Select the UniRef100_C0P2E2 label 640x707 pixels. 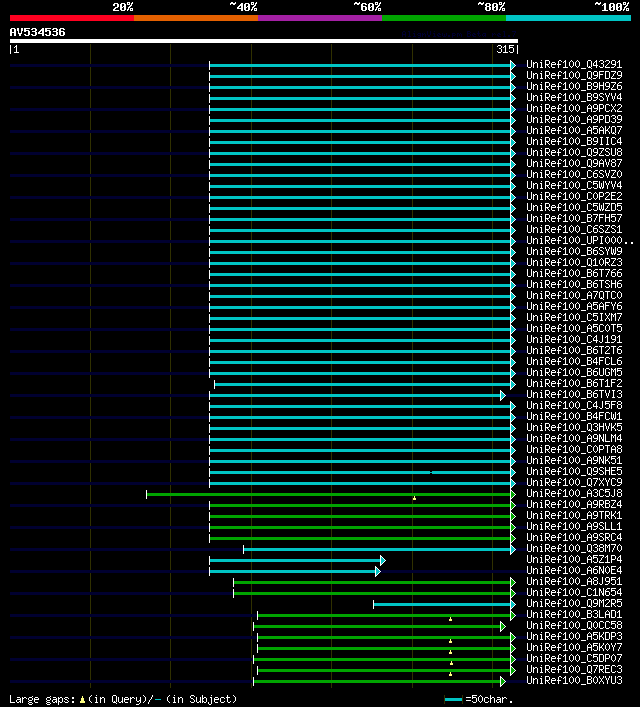tap(574, 197)
